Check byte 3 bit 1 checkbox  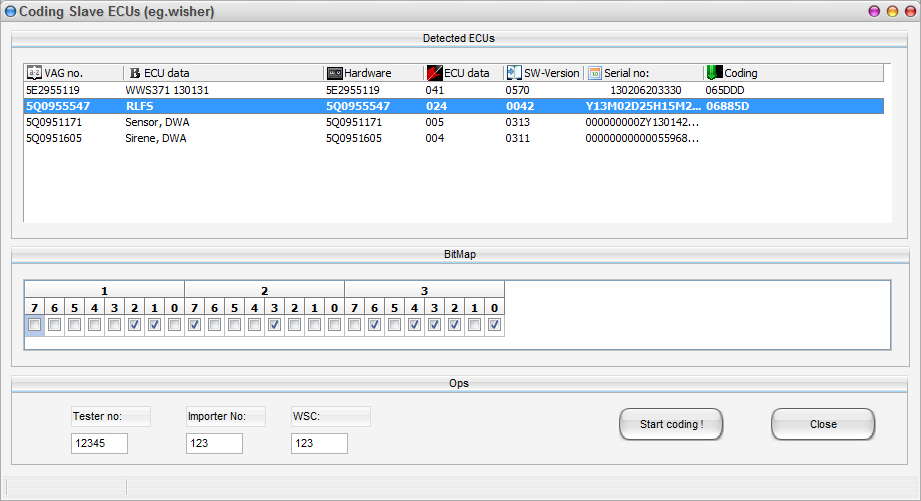(474, 324)
